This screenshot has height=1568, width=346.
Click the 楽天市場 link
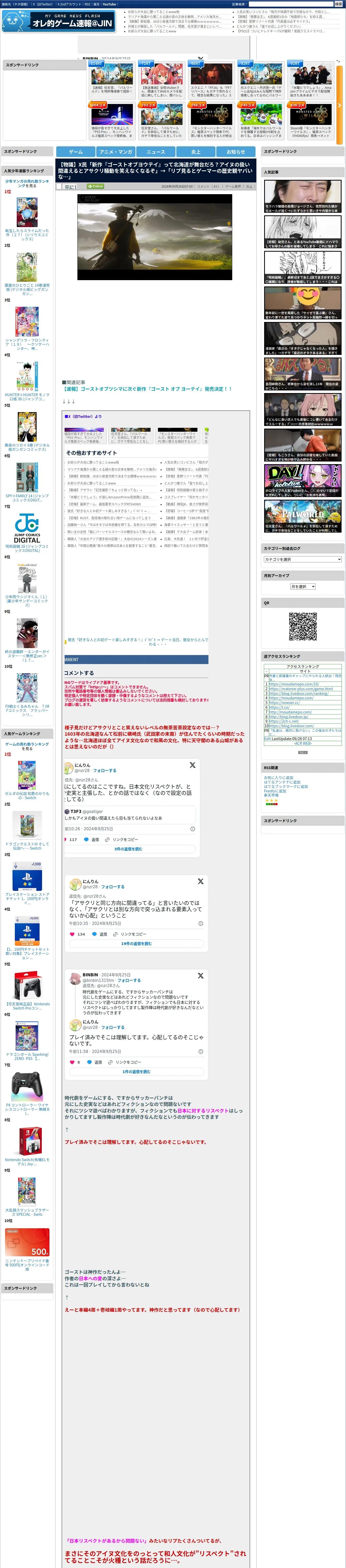click(x=271, y=795)
